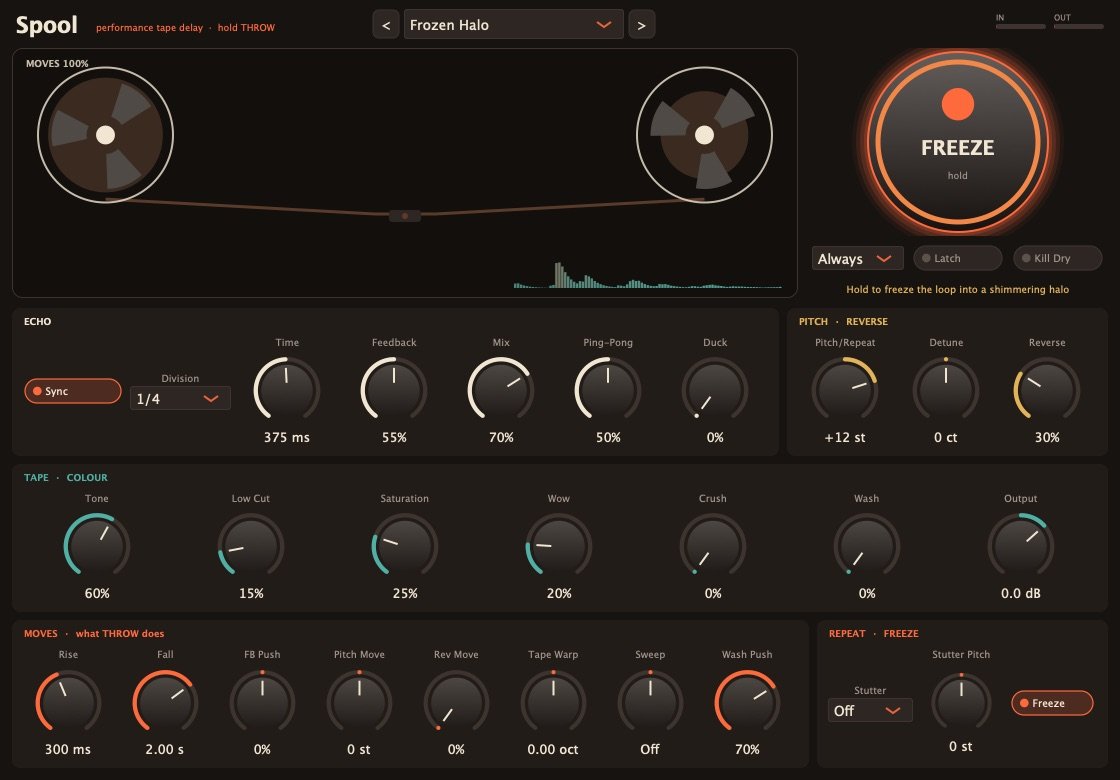Click the tape head in the middle of the tape
The height and width of the screenshot is (780, 1120).
pyautogui.click(x=405, y=216)
